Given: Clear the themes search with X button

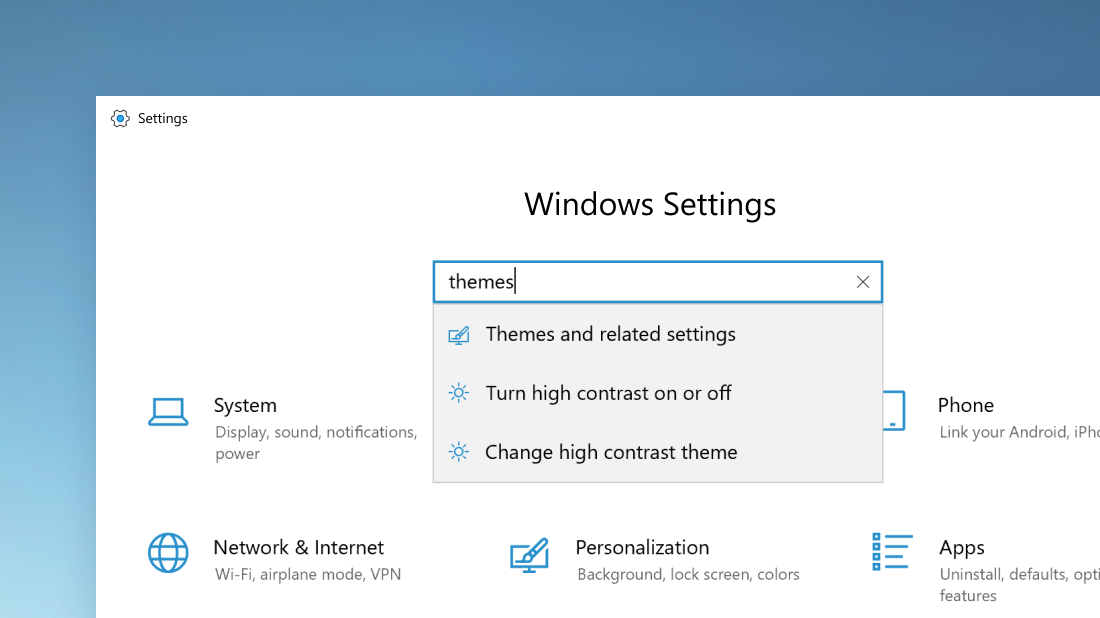Looking at the screenshot, I should pos(863,282).
